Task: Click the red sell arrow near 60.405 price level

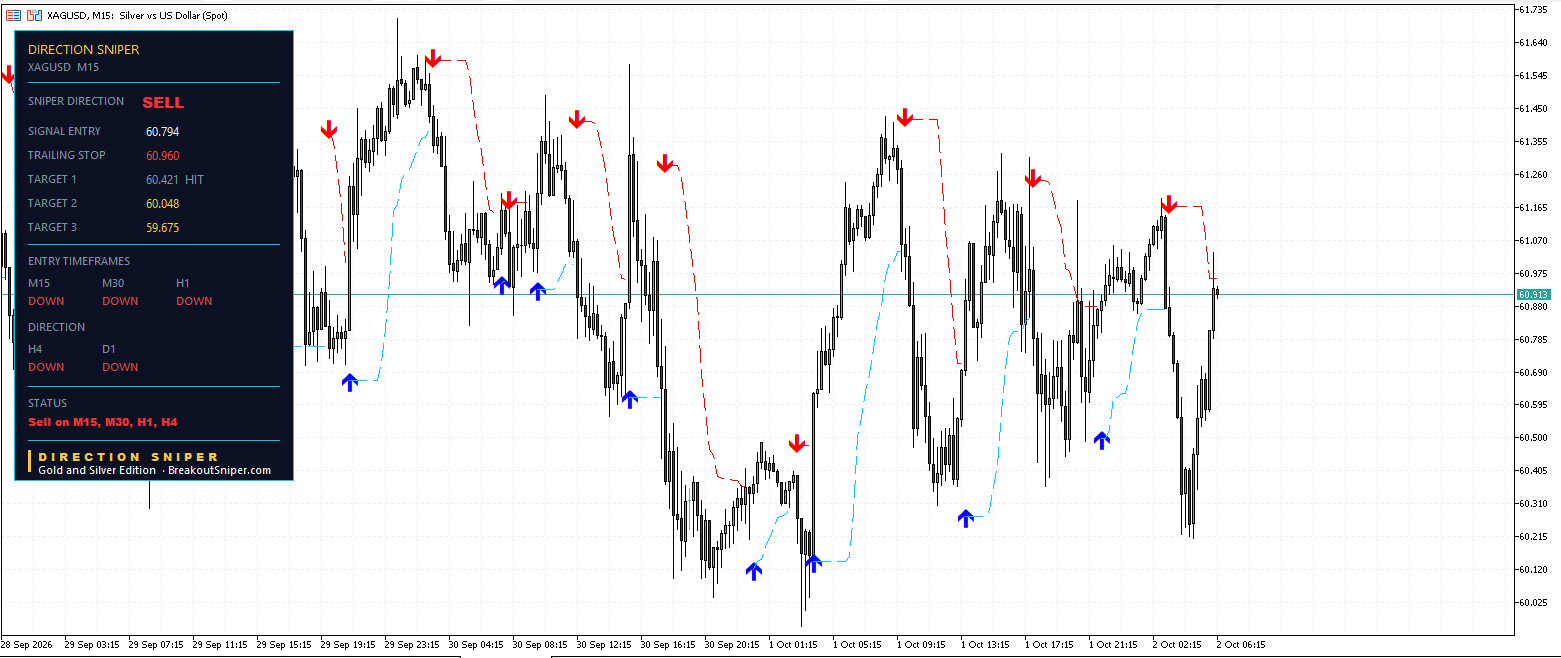Action: [x=797, y=443]
